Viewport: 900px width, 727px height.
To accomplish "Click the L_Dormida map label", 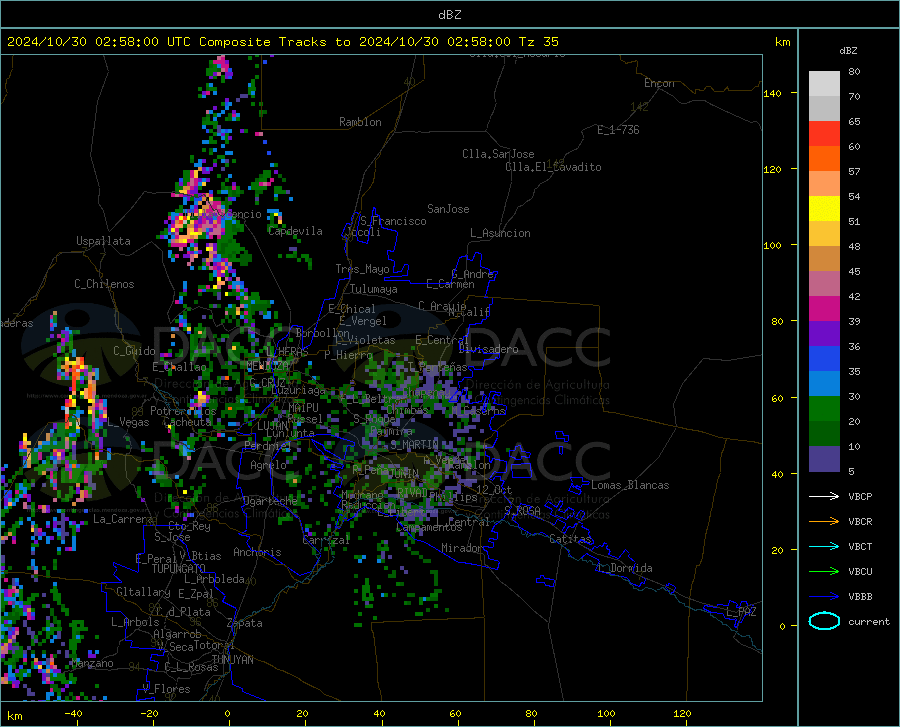I will coord(624,568).
